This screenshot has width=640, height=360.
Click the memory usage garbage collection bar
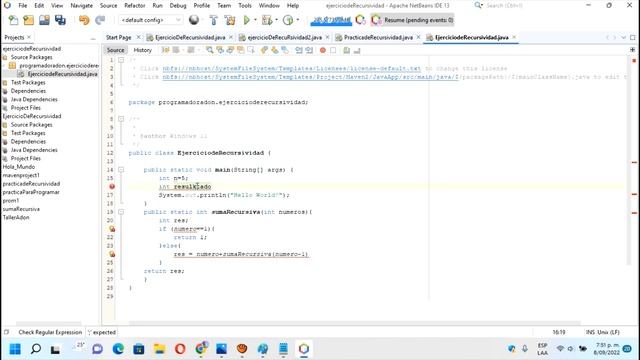click(331, 20)
